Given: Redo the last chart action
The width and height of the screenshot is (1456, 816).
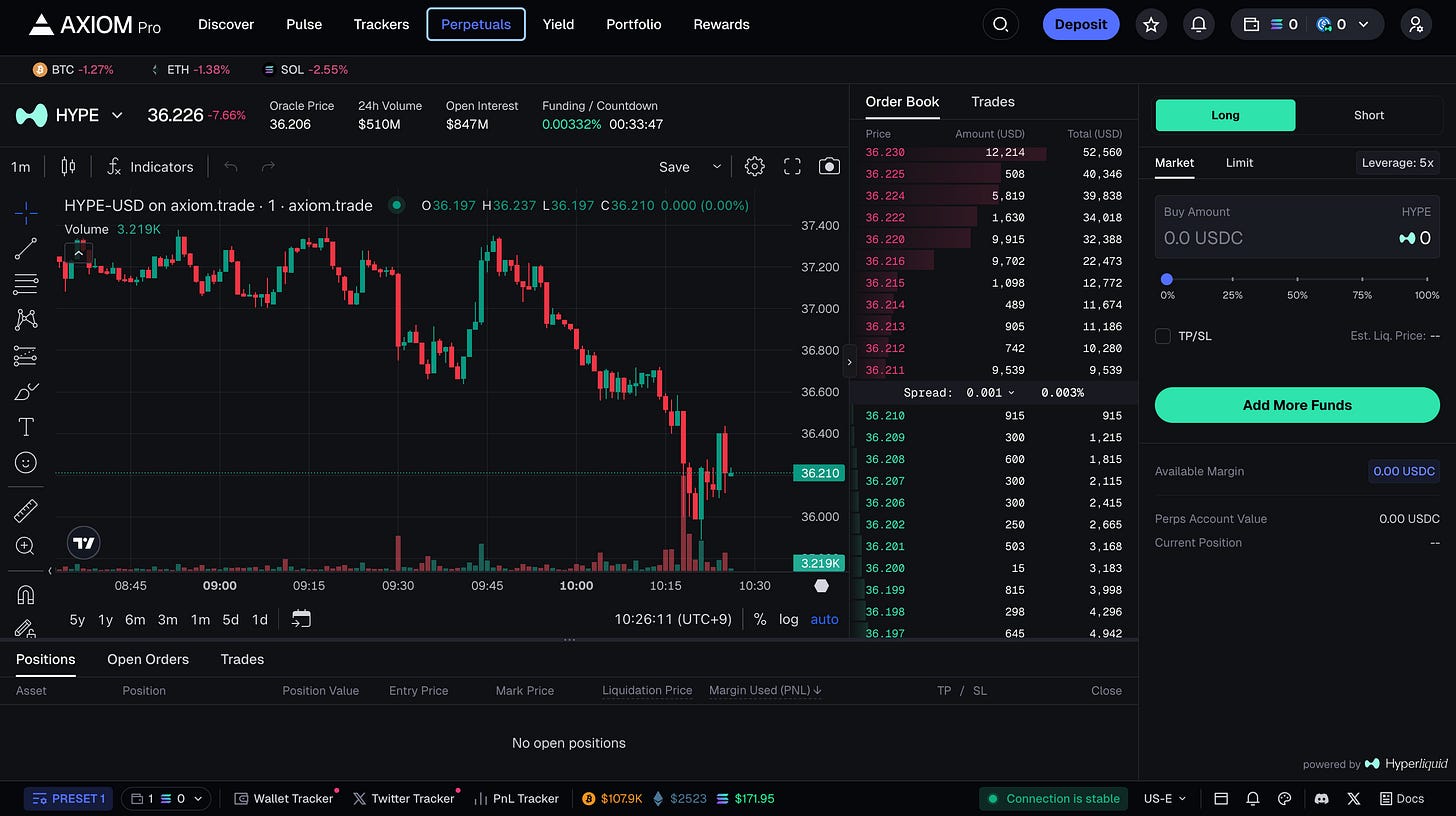Looking at the screenshot, I should [267, 166].
